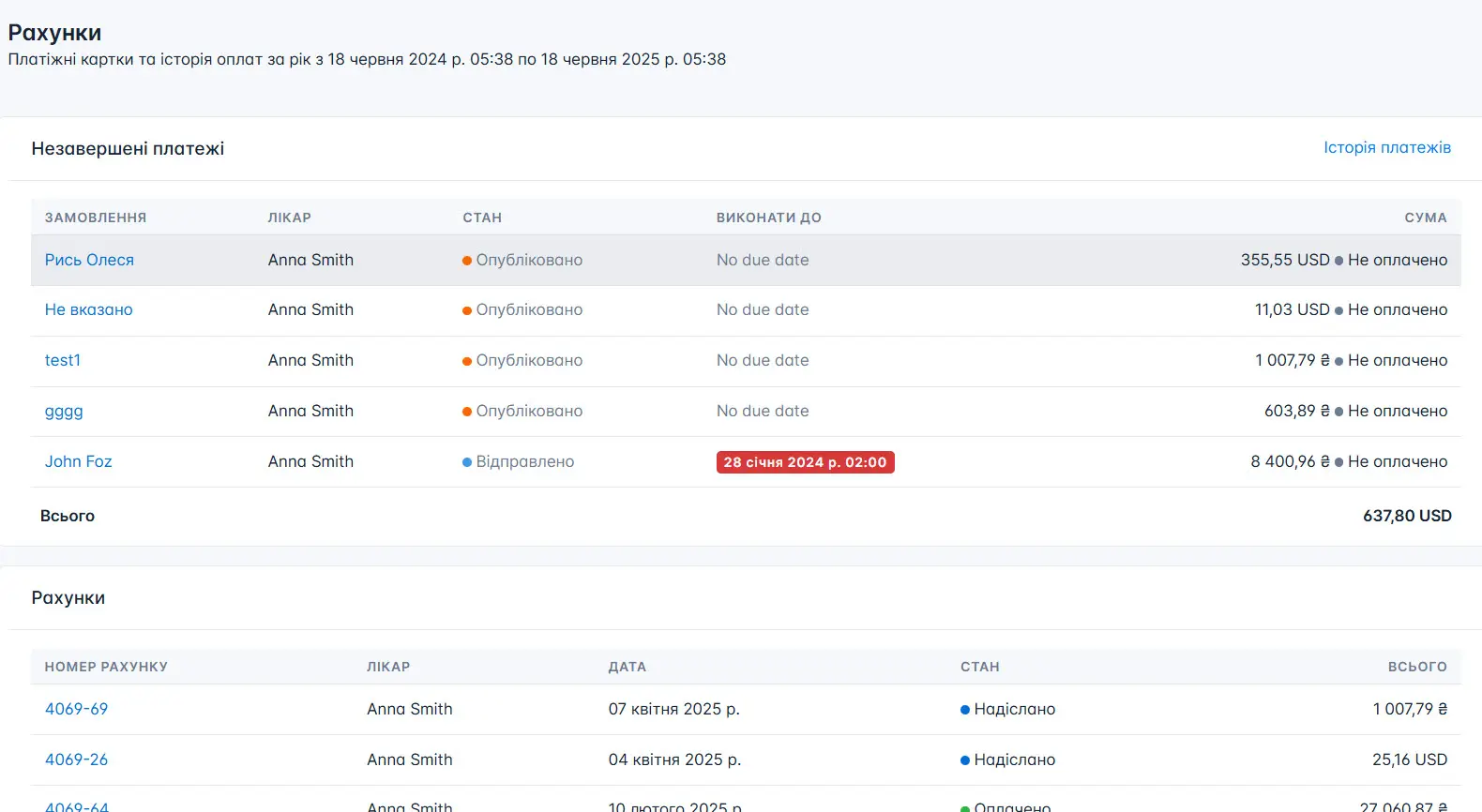Open invoice 4069-69
This screenshot has height=812, width=1482.
coord(76,709)
